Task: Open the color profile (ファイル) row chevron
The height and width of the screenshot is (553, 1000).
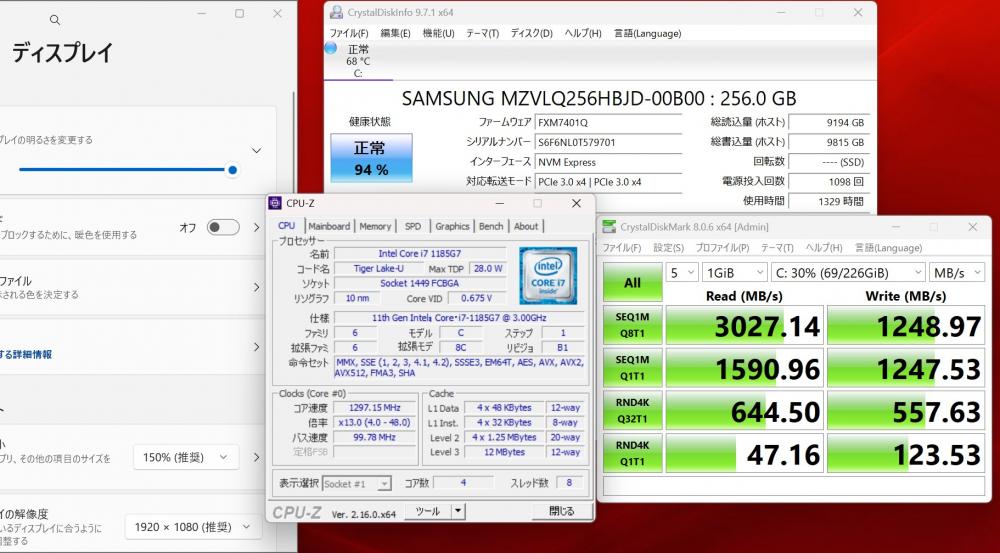Action: (256, 287)
